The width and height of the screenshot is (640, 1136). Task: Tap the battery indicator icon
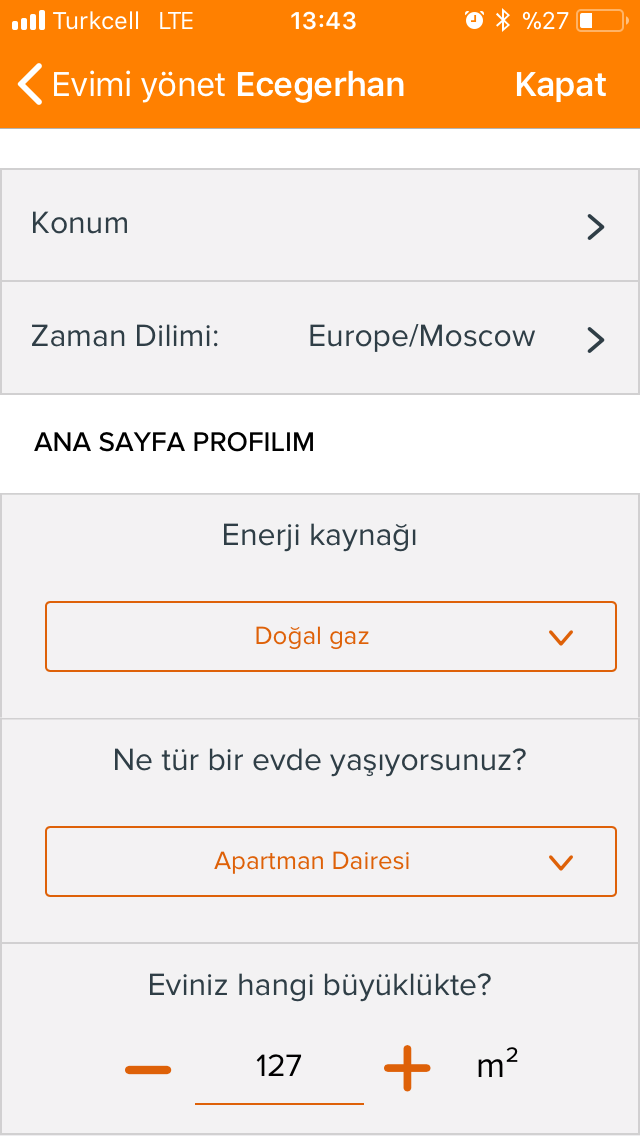pos(602,21)
